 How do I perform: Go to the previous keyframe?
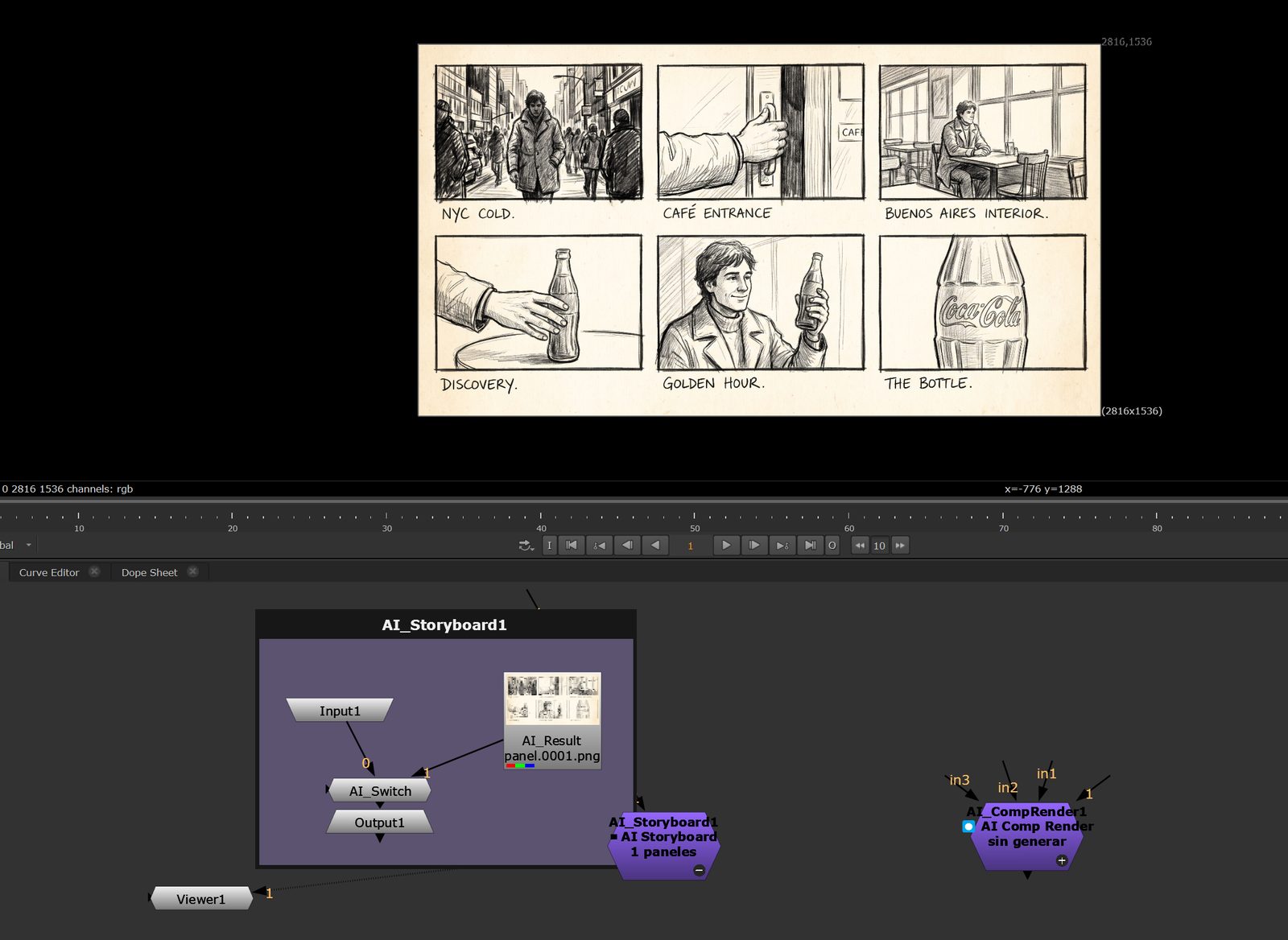coord(599,546)
